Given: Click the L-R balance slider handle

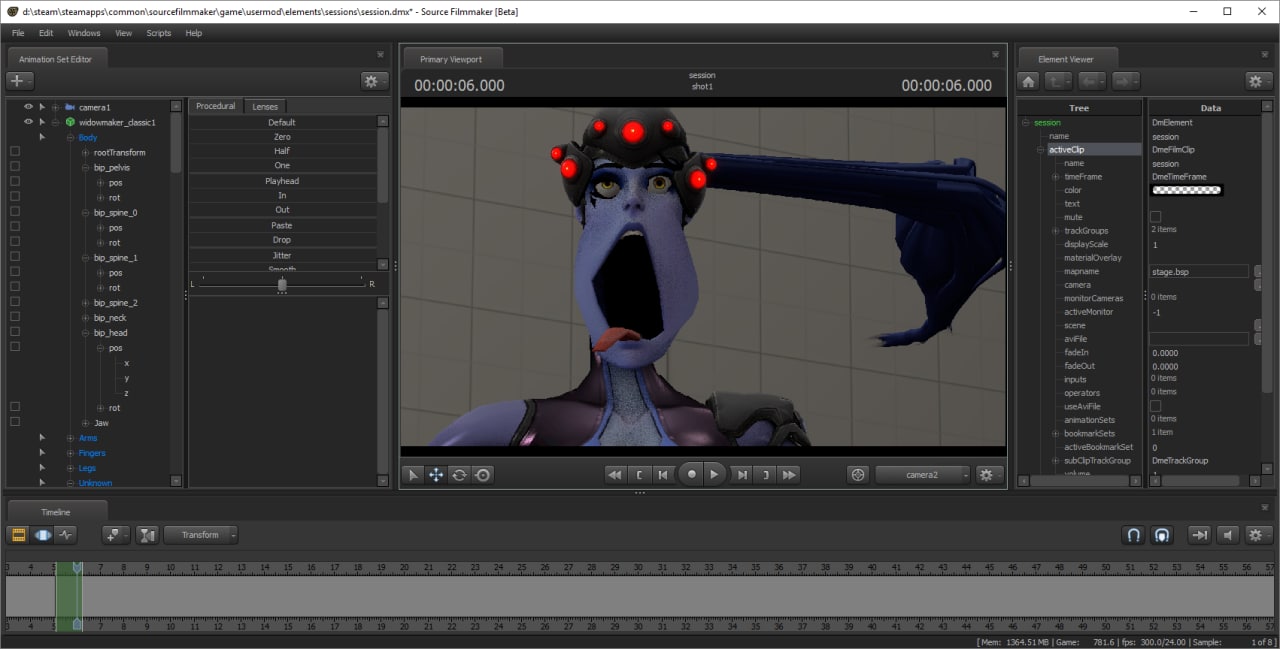Looking at the screenshot, I should 282,284.
